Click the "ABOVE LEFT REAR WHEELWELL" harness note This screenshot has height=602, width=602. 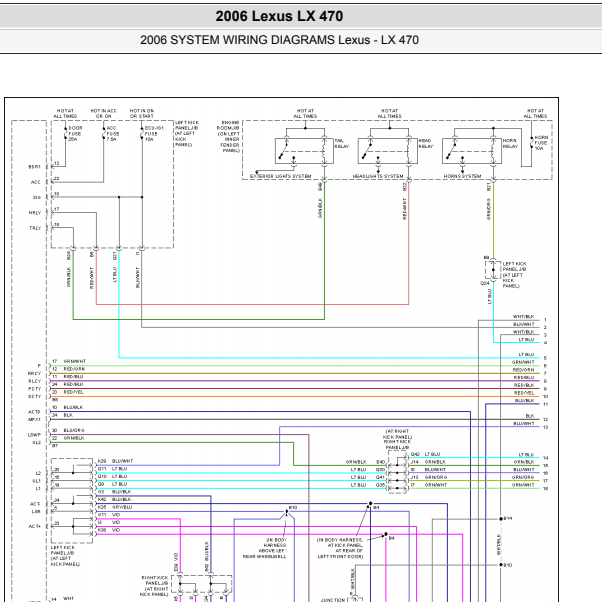(265, 553)
